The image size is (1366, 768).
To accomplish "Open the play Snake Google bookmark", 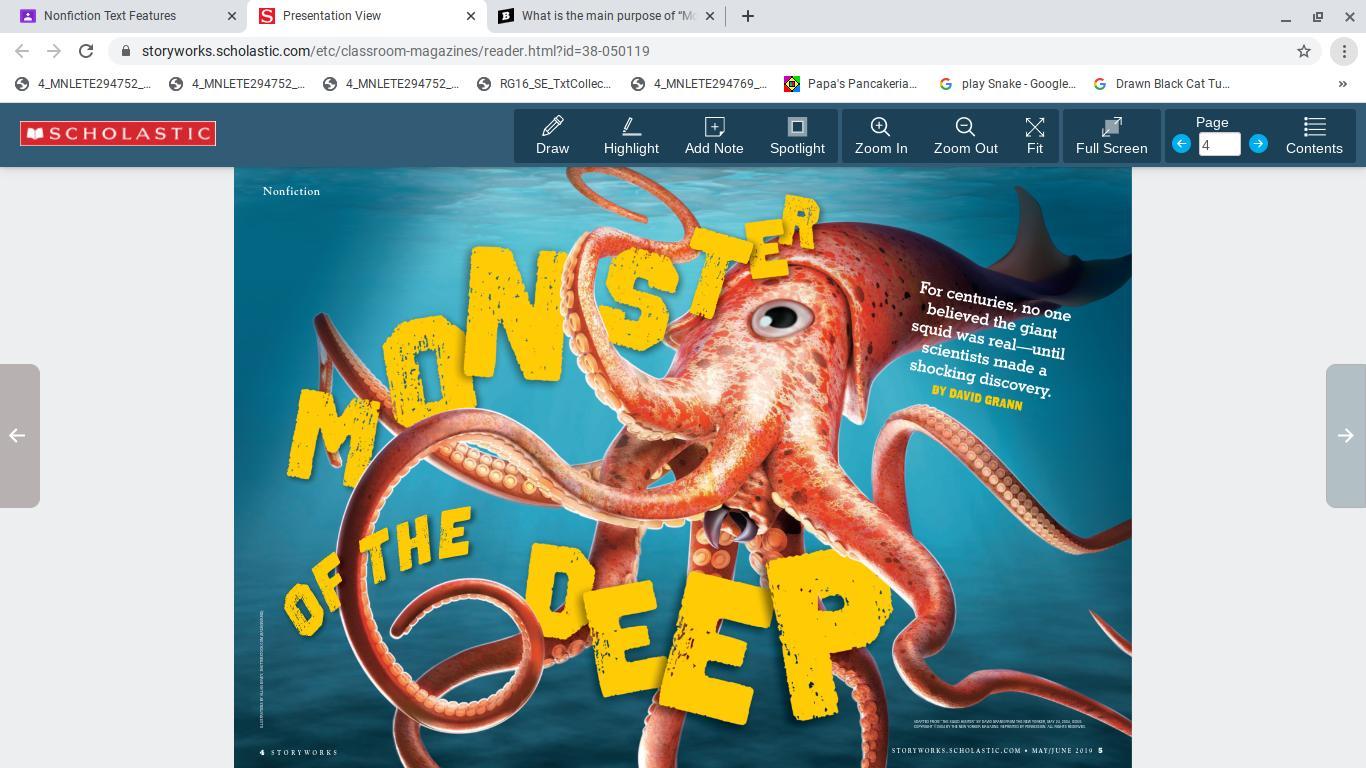I will (x=1007, y=84).
